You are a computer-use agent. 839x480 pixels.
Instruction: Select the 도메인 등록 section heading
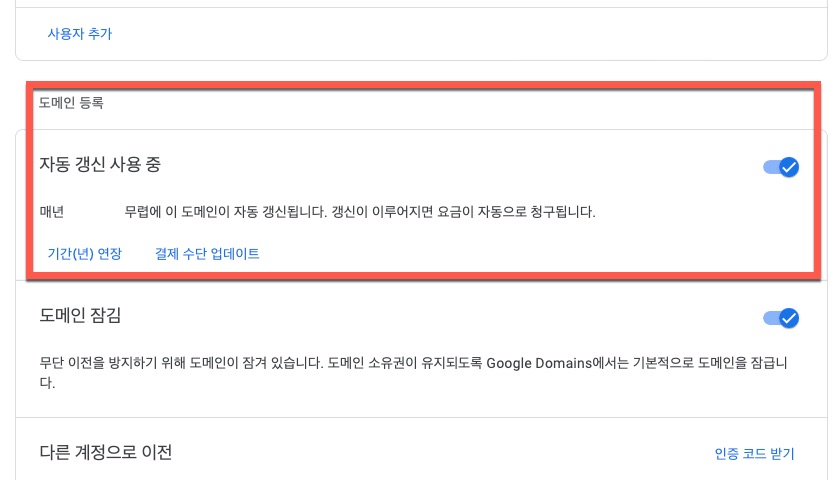tap(71, 103)
